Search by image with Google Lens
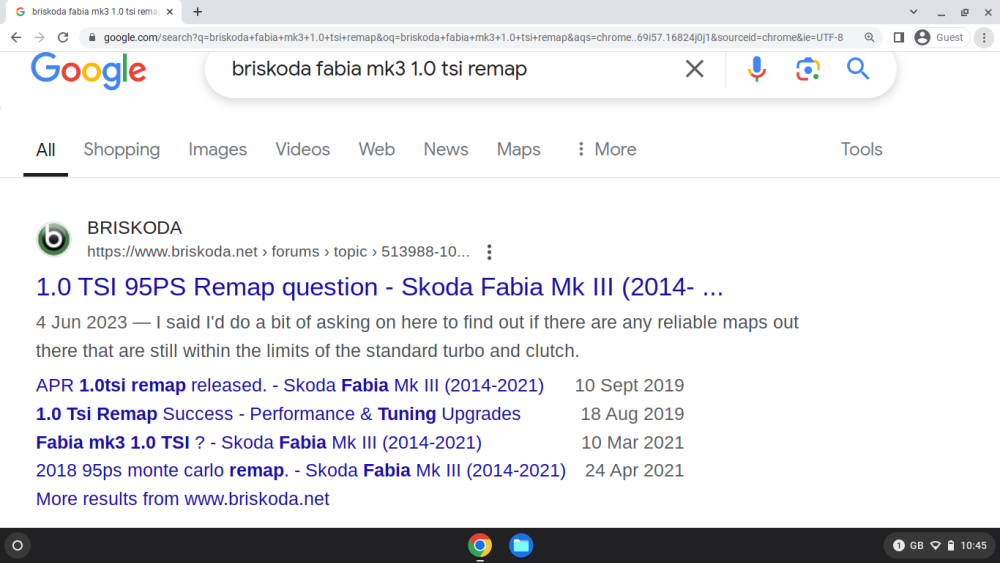Screen dimensions: 1000x563 807,68
